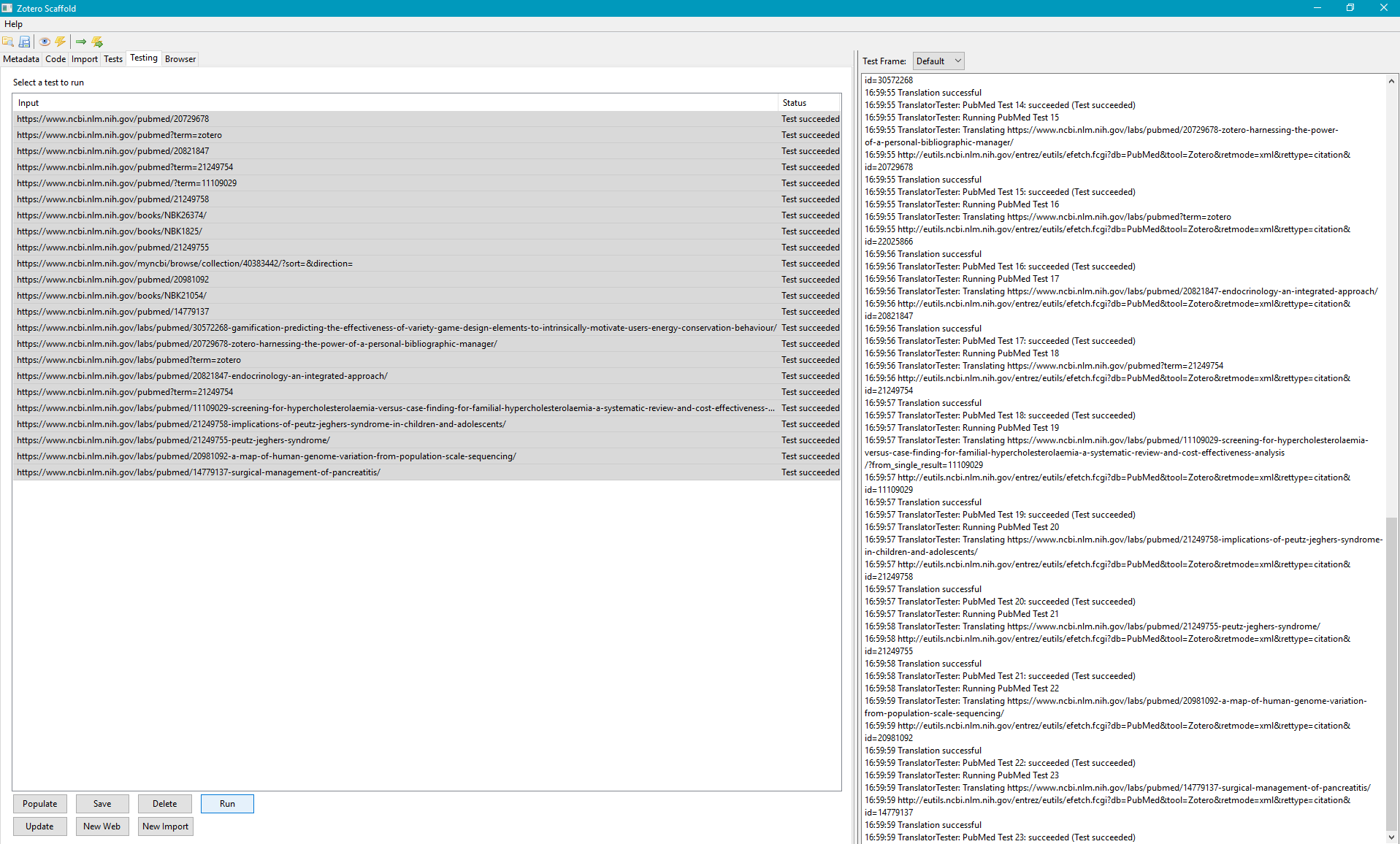Viewport: 1400px width, 844px height.
Task: Click the Input column header
Action: [395, 103]
